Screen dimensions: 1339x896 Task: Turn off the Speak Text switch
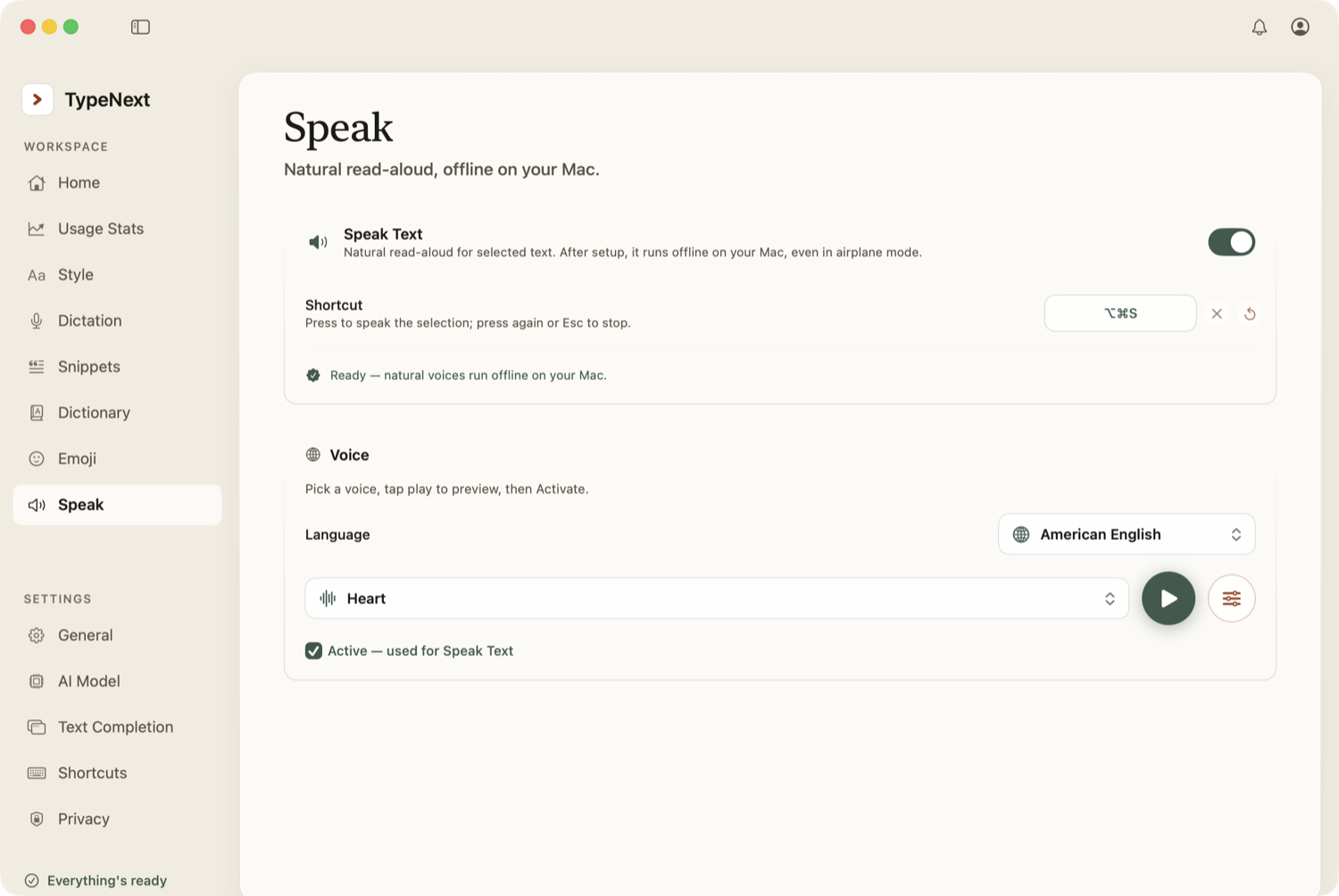[x=1231, y=242]
